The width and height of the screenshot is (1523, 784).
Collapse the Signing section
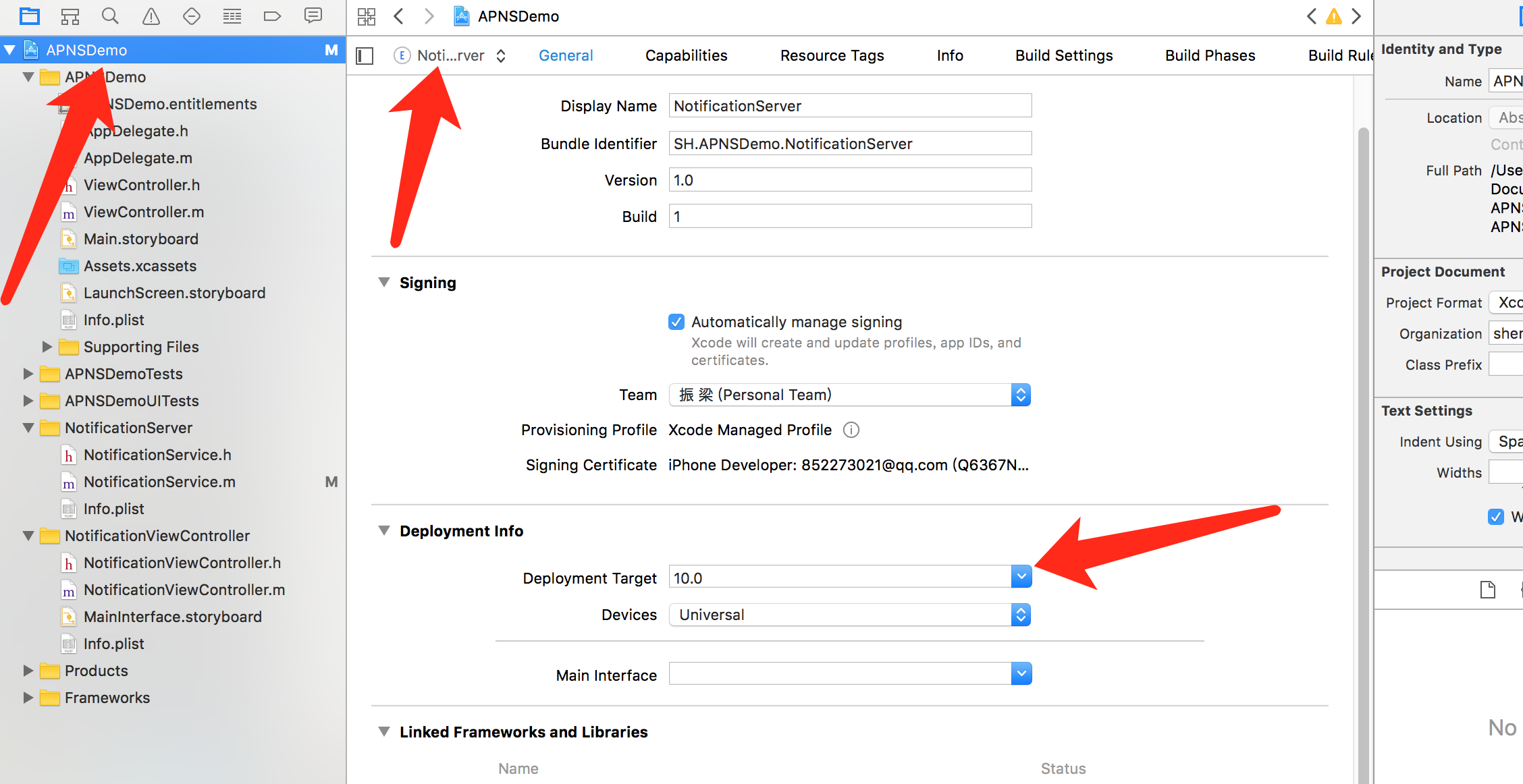[384, 282]
